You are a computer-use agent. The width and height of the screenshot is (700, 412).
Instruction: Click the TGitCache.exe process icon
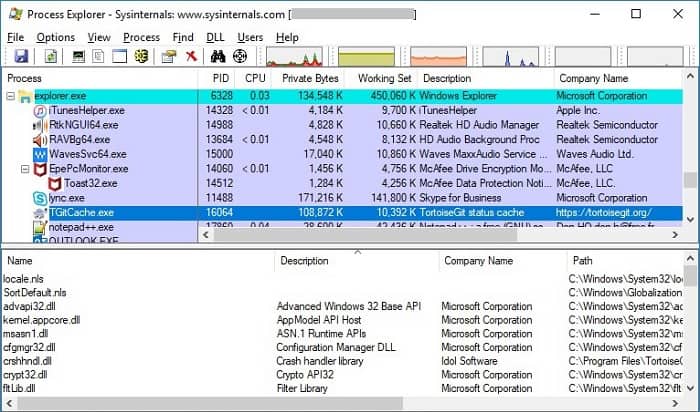[40, 213]
